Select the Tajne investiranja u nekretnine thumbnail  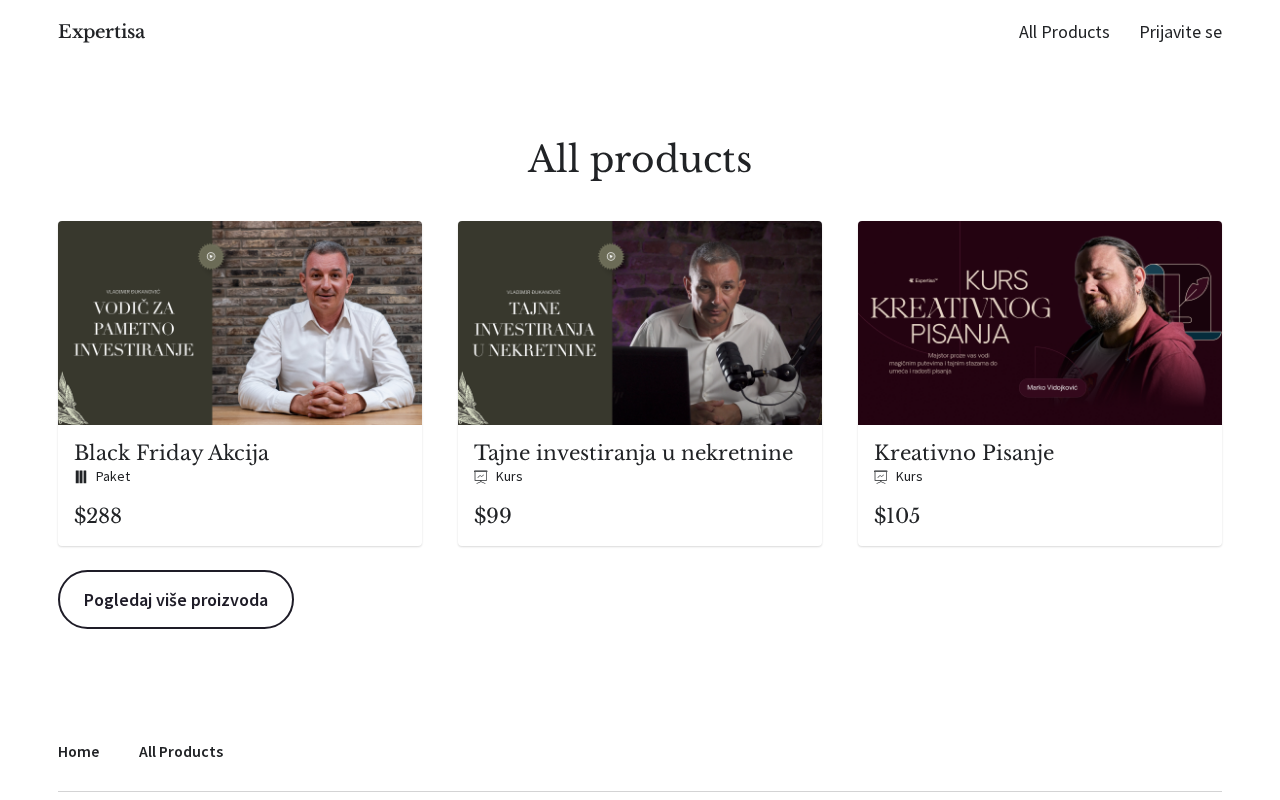[x=640, y=323]
